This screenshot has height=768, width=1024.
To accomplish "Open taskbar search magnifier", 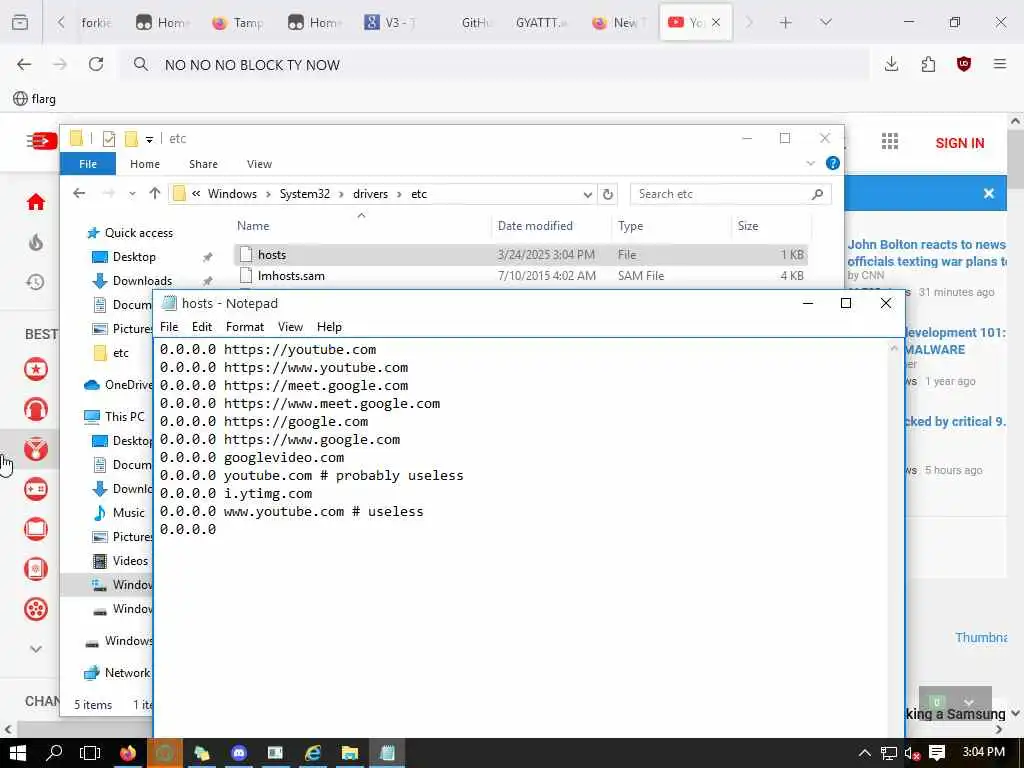I will (x=54, y=753).
